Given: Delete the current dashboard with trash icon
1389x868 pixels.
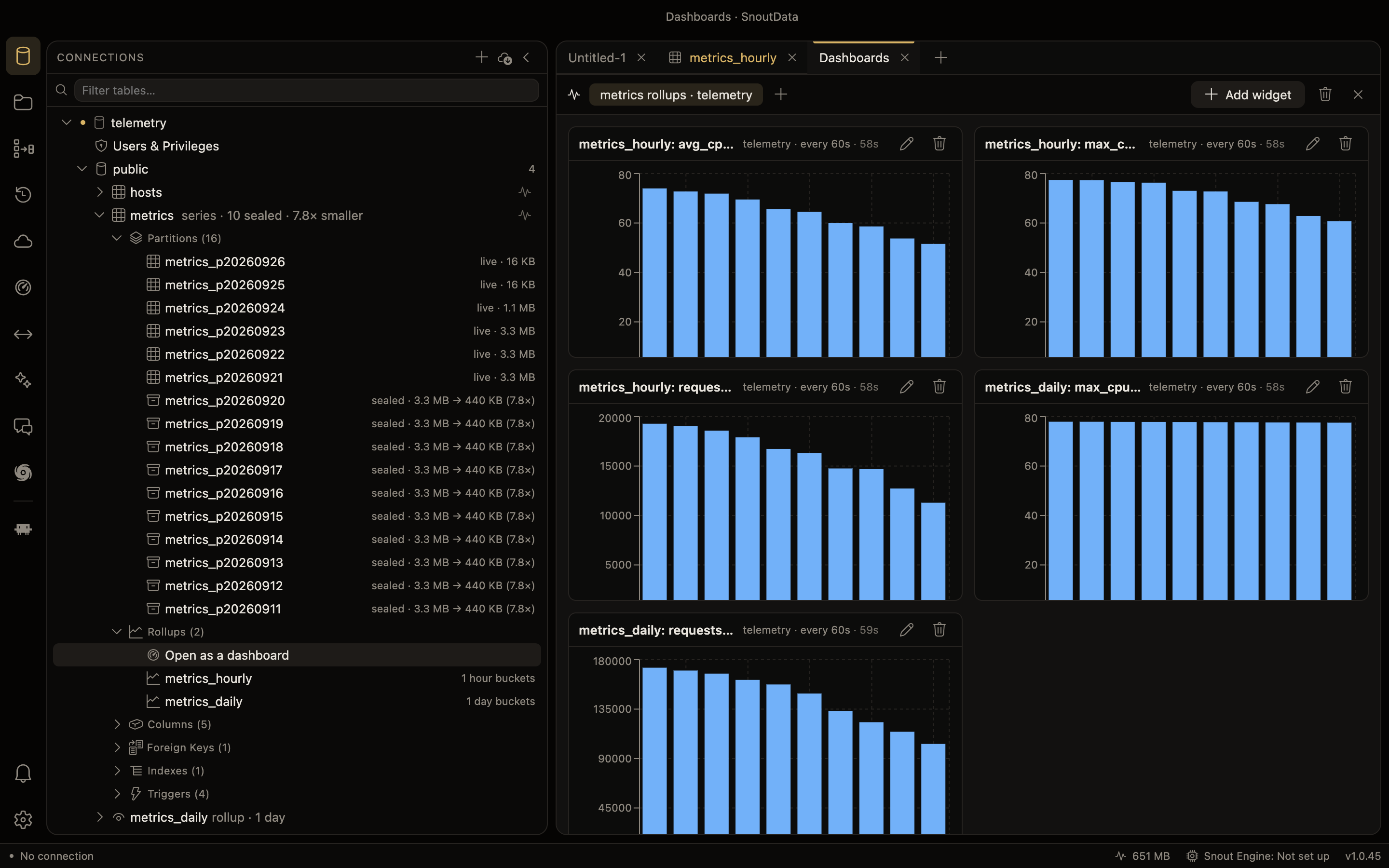Looking at the screenshot, I should click(1325, 95).
